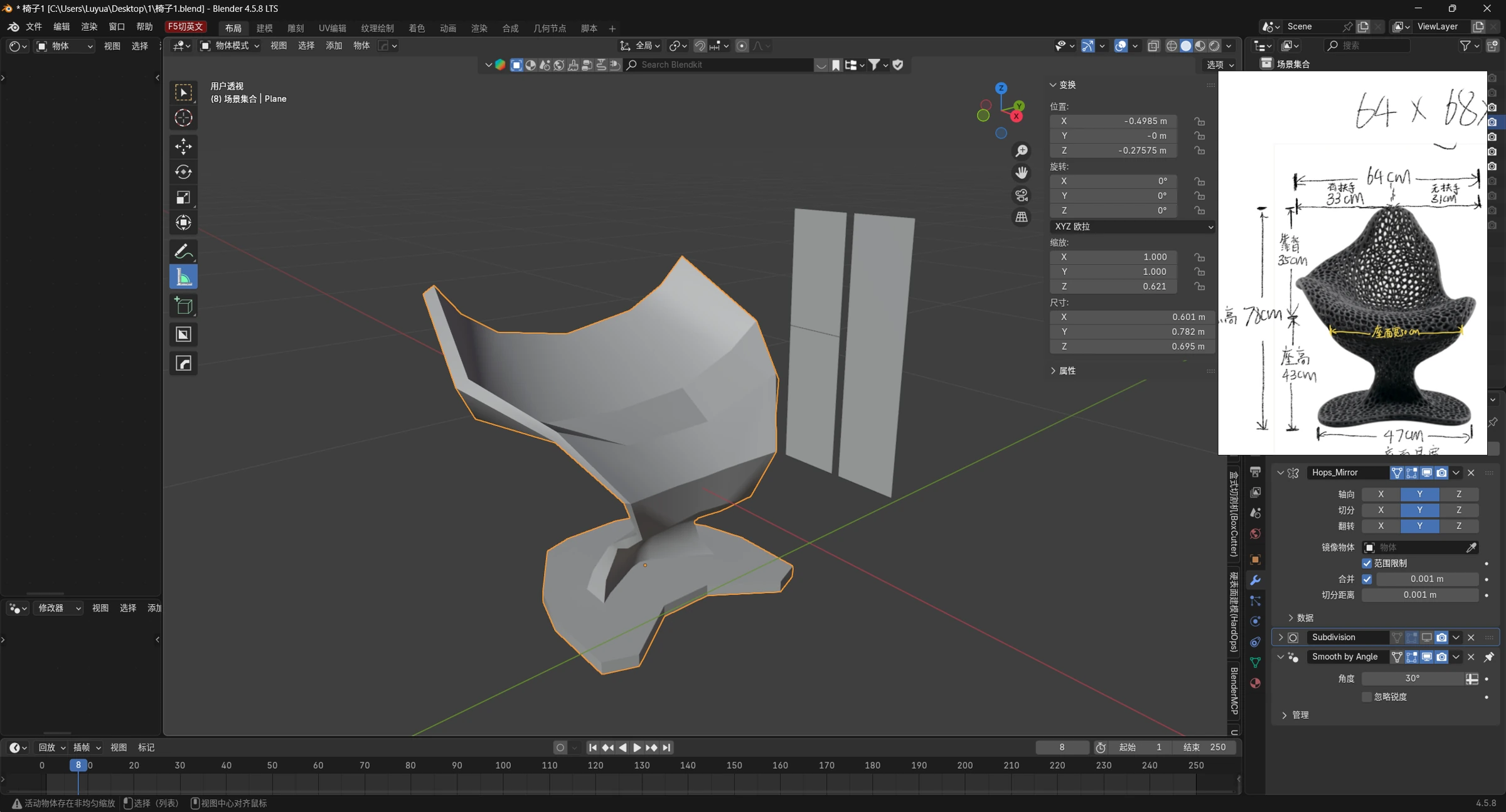Choose the Add Cube tool
The height and width of the screenshot is (812, 1506).
click(x=183, y=306)
